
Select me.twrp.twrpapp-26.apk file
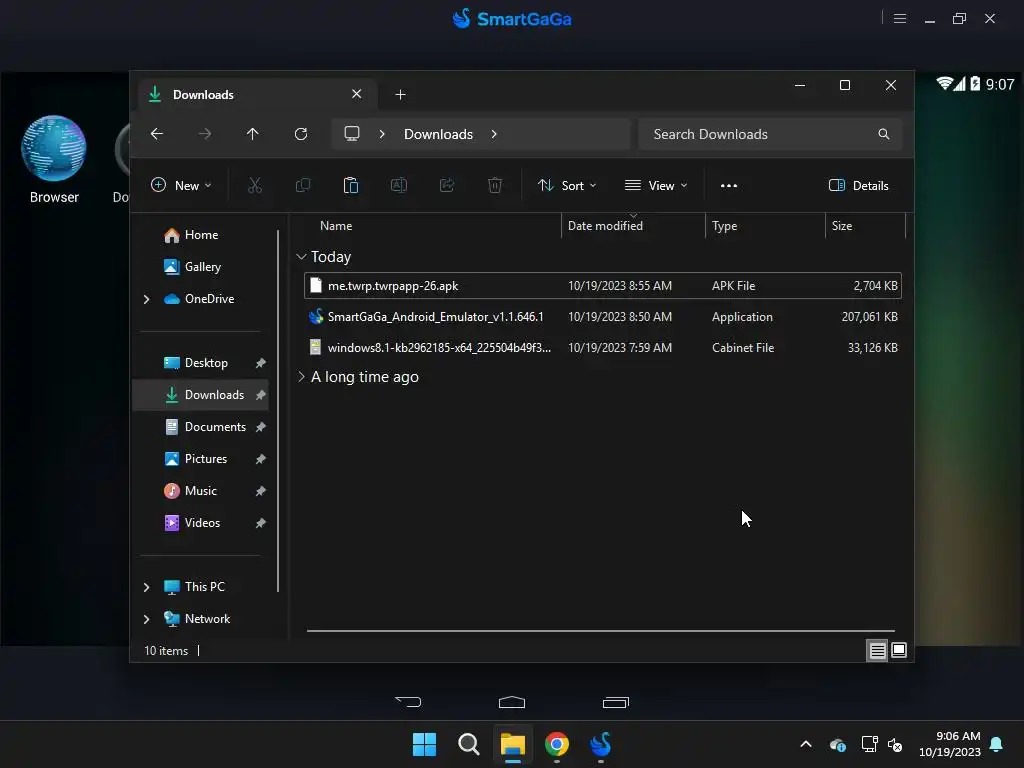coord(603,286)
